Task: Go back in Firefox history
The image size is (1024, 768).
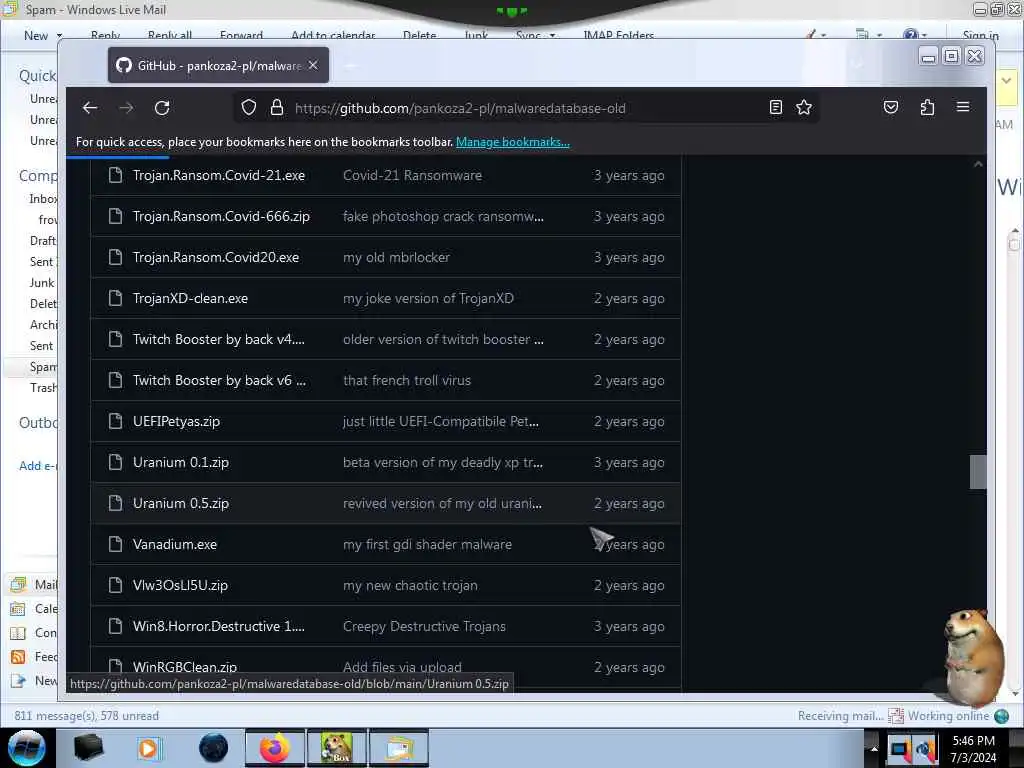Action: (x=90, y=108)
